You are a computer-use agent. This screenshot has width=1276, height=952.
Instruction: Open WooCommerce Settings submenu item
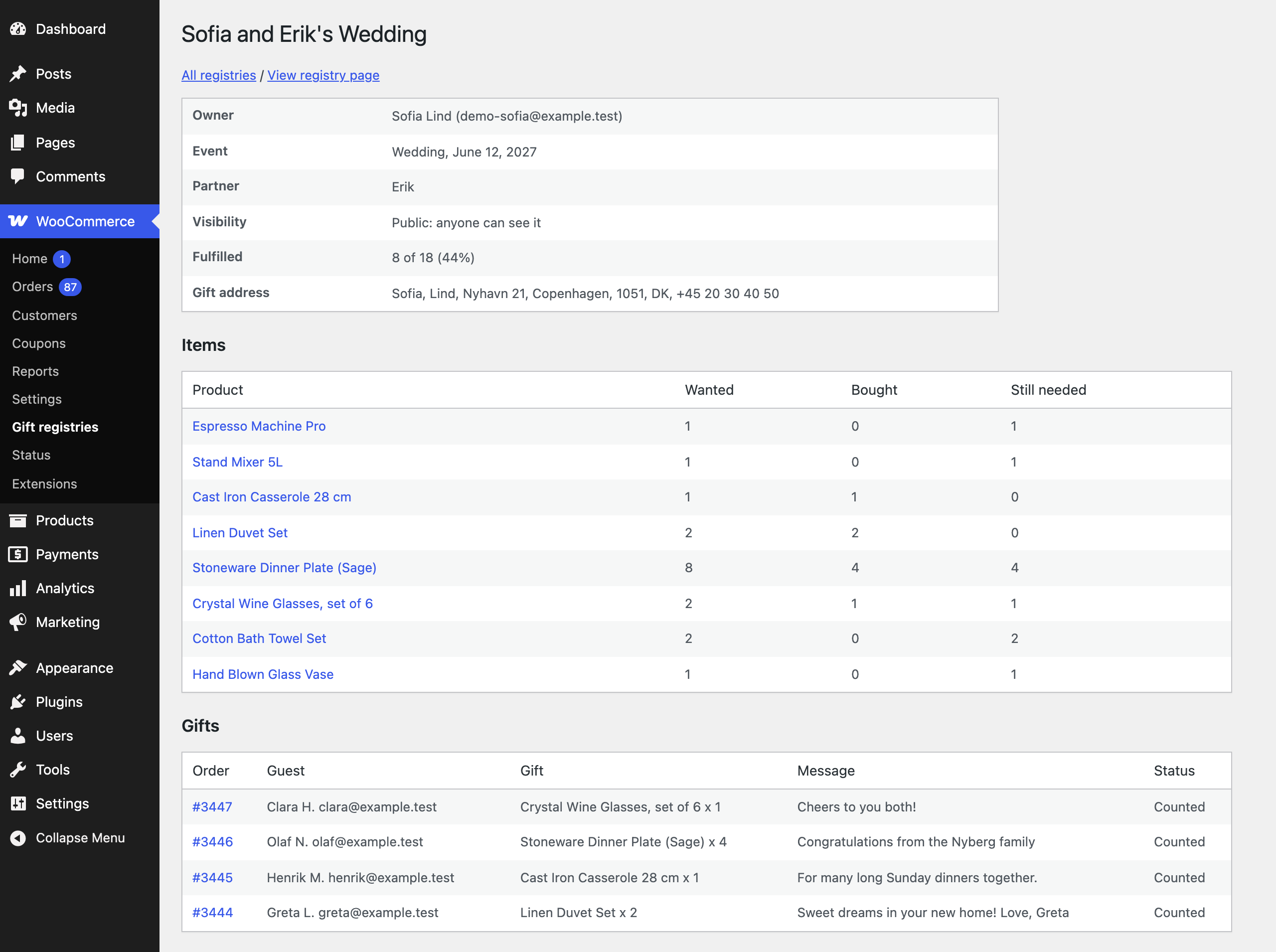[x=37, y=399]
